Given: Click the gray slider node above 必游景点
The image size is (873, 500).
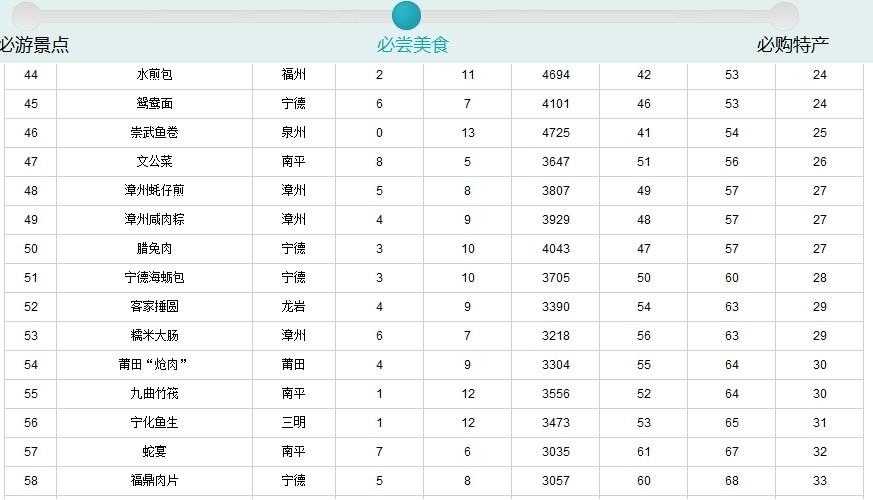Looking at the screenshot, I should (27, 15).
